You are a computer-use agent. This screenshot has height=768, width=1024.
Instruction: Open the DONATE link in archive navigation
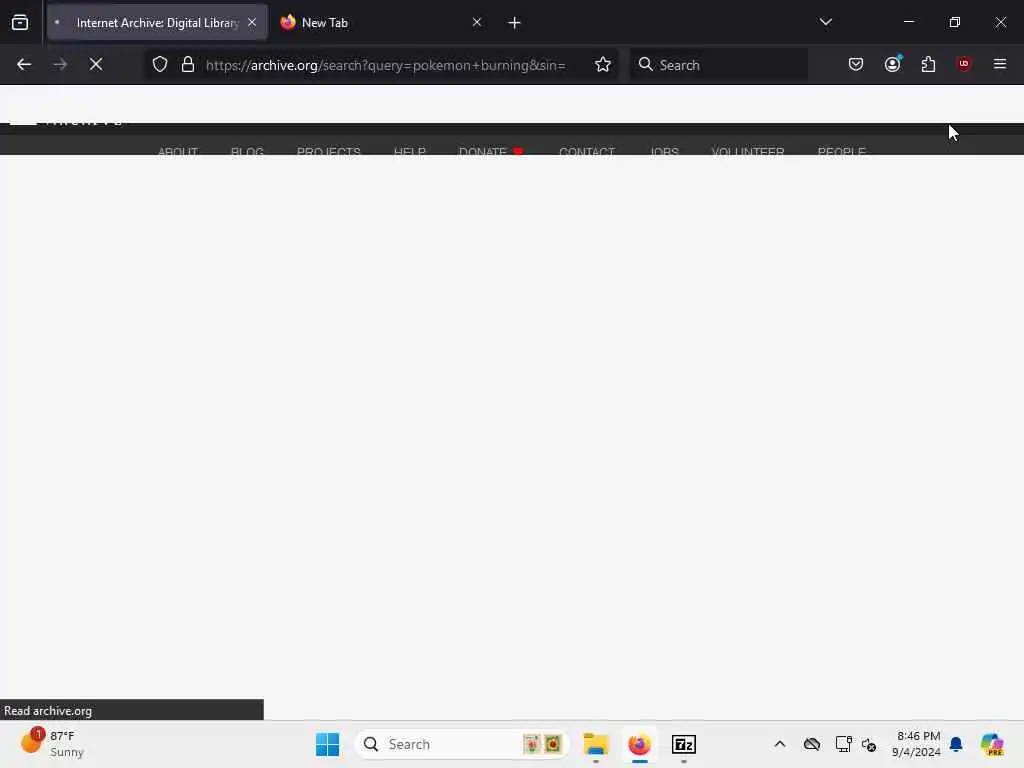(490, 151)
